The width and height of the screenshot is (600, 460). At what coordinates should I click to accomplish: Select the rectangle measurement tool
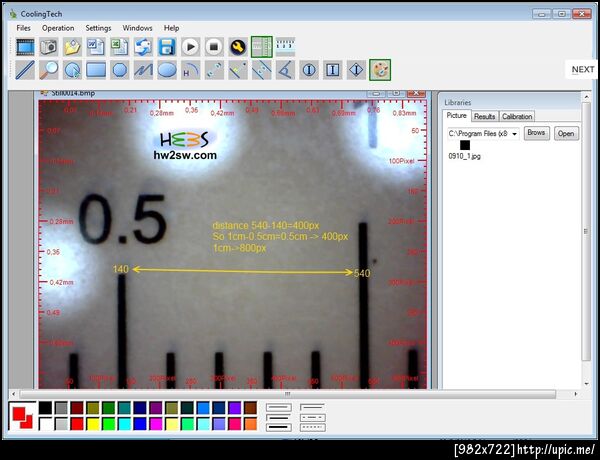(x=96, y=70)
